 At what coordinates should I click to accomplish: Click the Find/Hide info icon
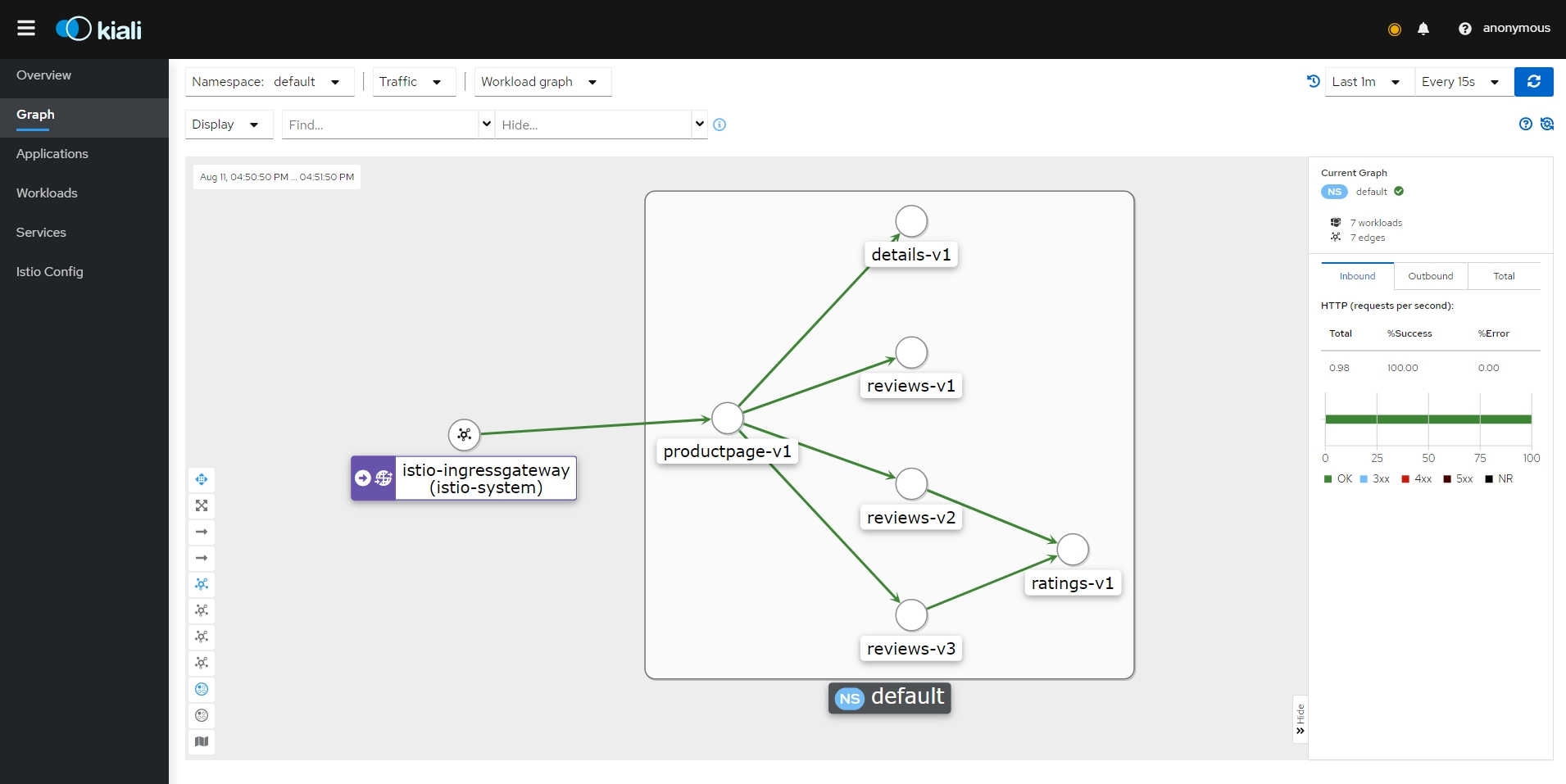(719, 125)
